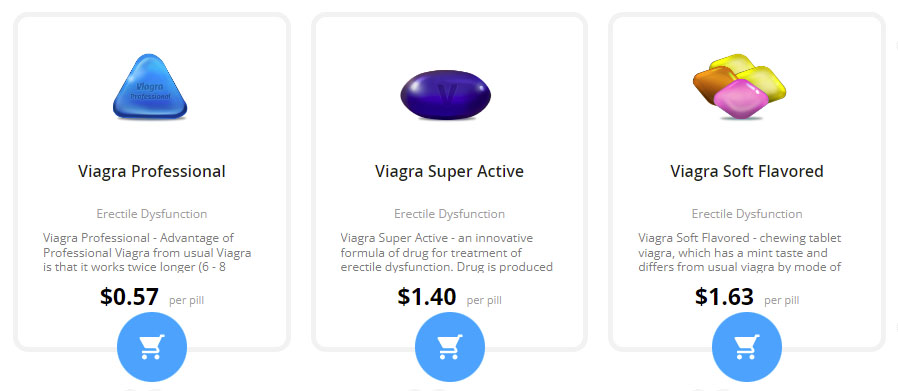Click "per pill" label beside $0.57
Viewport: 898px width, 391px height.
click(x=187, y=300)
